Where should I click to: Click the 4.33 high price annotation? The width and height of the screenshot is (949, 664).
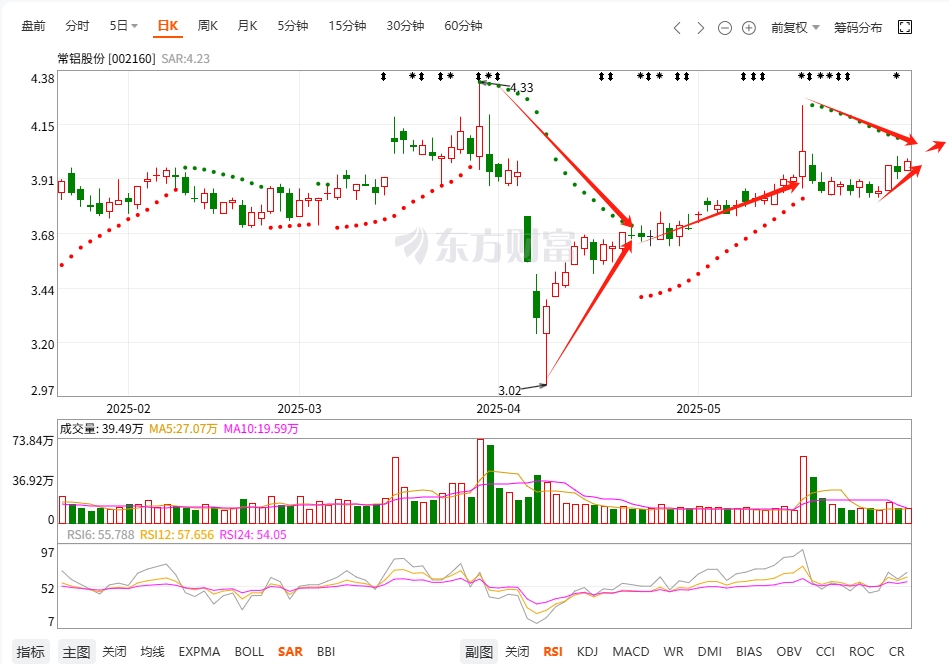tap(521, 88)
